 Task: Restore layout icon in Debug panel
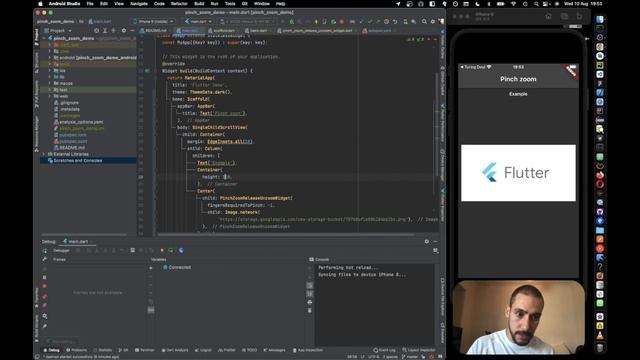[x=436, y=251]
